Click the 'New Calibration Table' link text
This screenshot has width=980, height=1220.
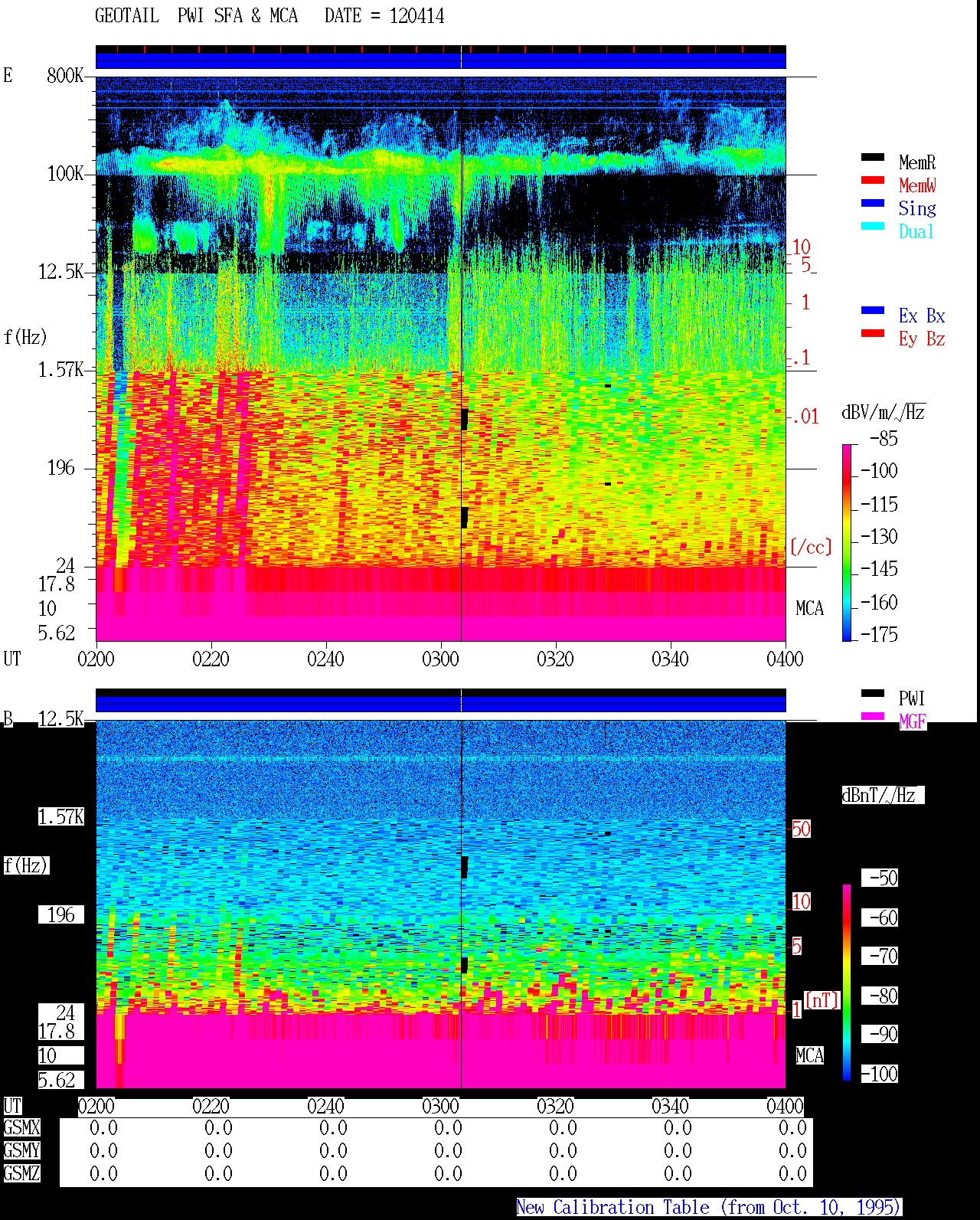coord(709,1208)
